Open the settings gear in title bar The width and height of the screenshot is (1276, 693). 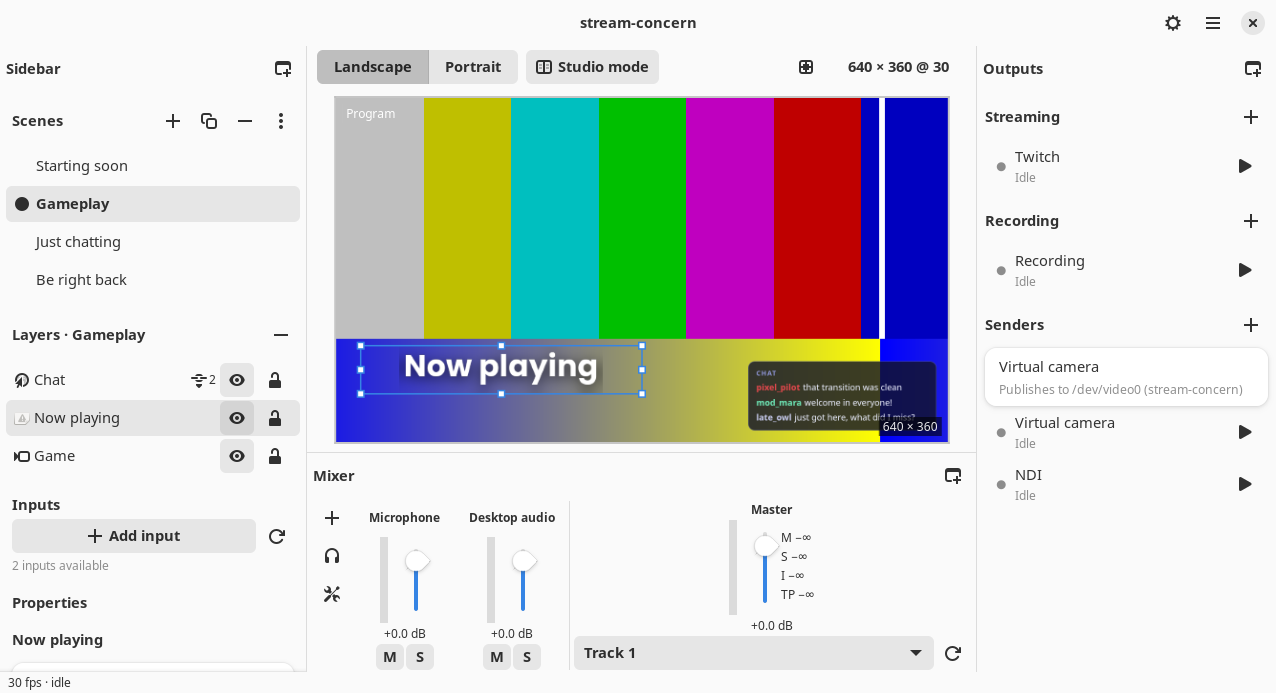coord(1173,23)
